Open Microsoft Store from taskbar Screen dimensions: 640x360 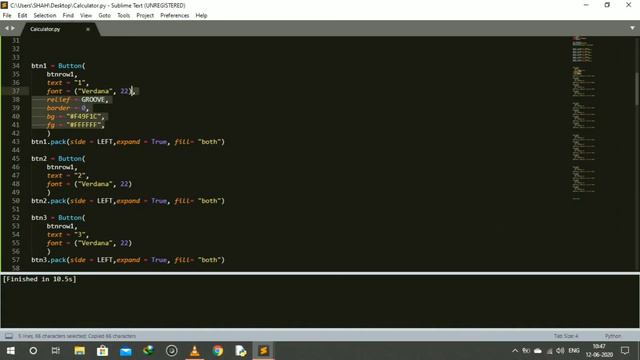[102, 351]
